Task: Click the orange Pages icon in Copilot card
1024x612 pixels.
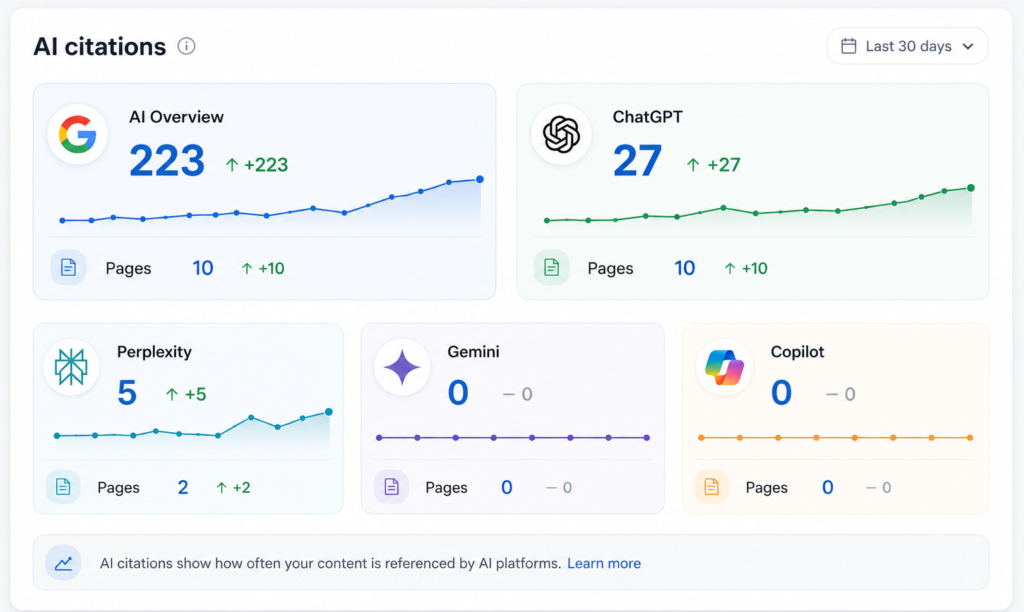Action: coord(712,487)
